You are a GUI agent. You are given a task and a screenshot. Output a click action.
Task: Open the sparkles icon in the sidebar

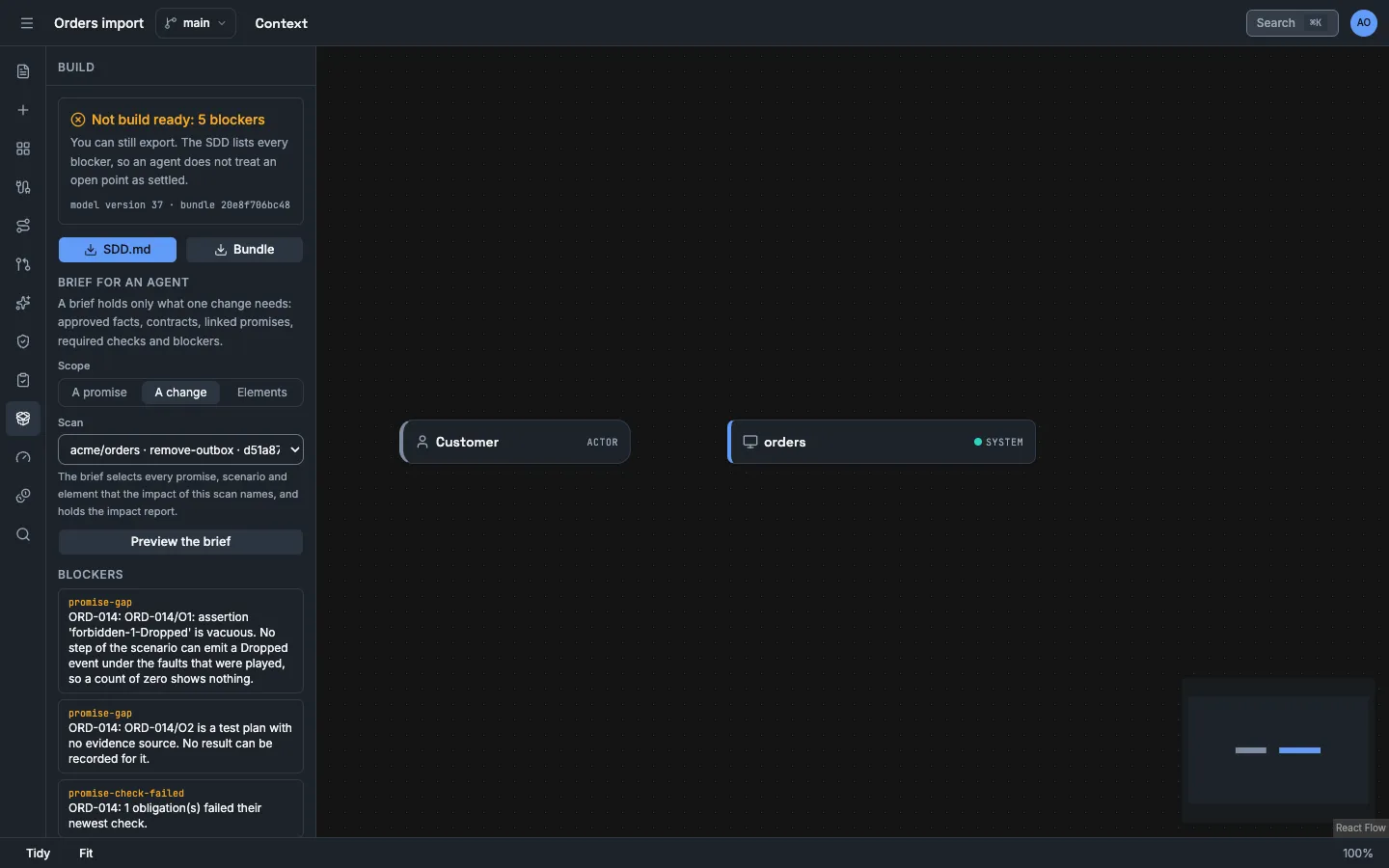tap(23, 303)
